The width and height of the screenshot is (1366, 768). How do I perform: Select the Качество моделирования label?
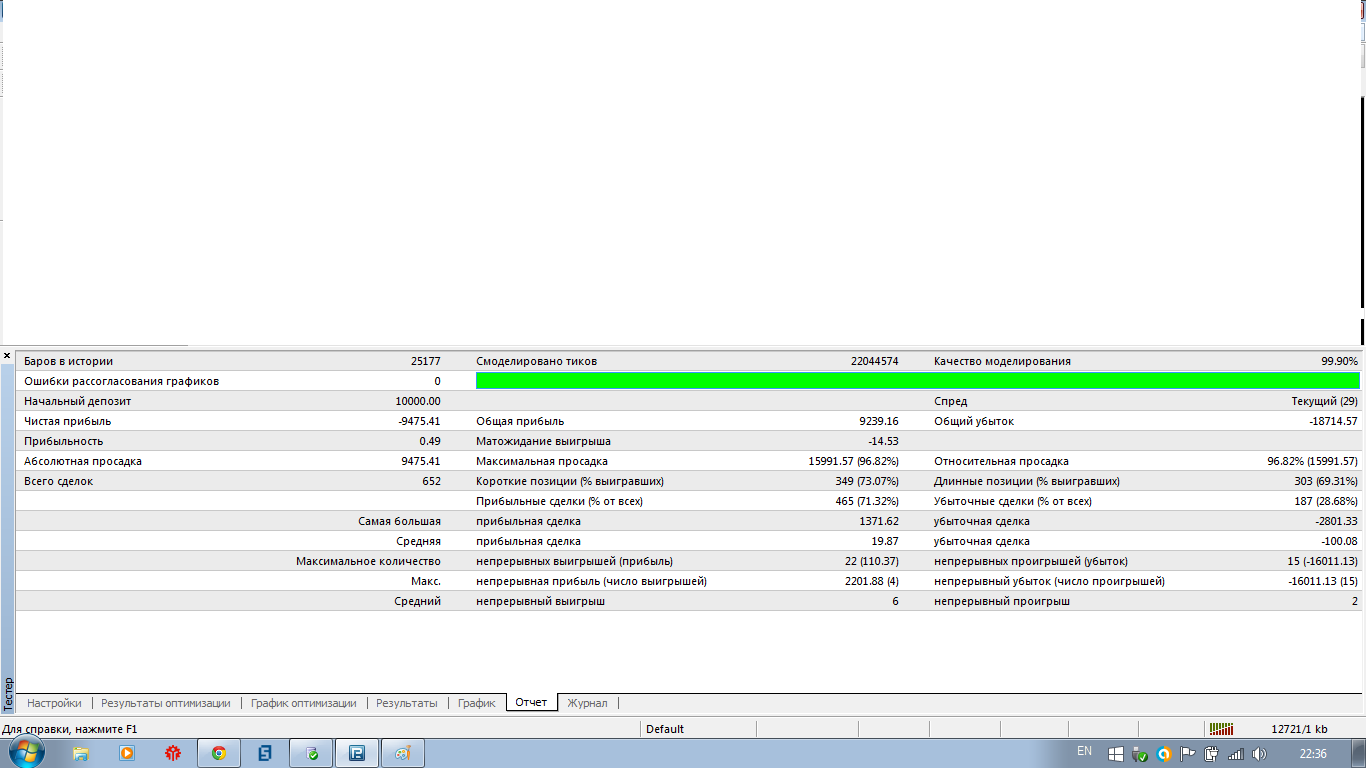[1002, 361]
